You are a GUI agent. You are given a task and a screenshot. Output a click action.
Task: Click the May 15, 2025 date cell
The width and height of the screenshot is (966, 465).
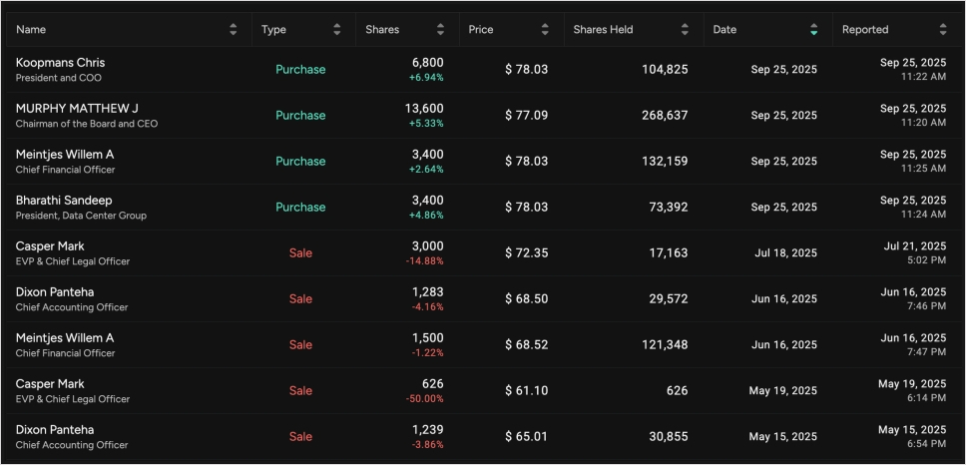783,437
